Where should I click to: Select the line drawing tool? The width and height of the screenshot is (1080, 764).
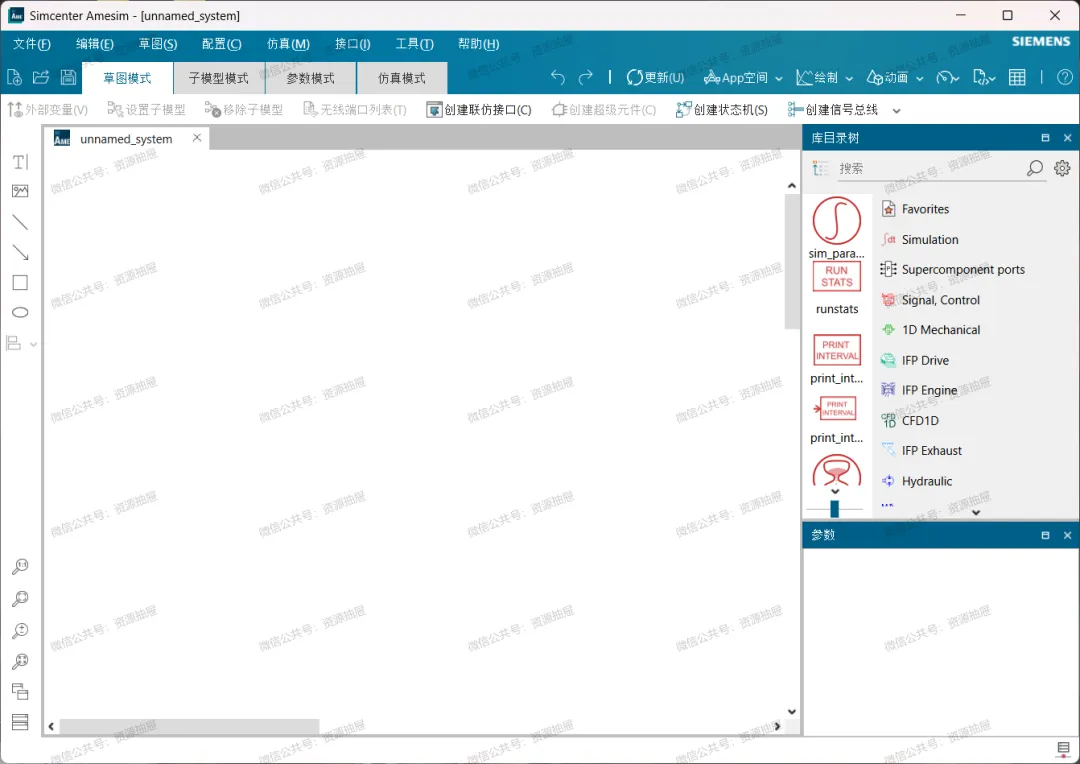[21, 222]
